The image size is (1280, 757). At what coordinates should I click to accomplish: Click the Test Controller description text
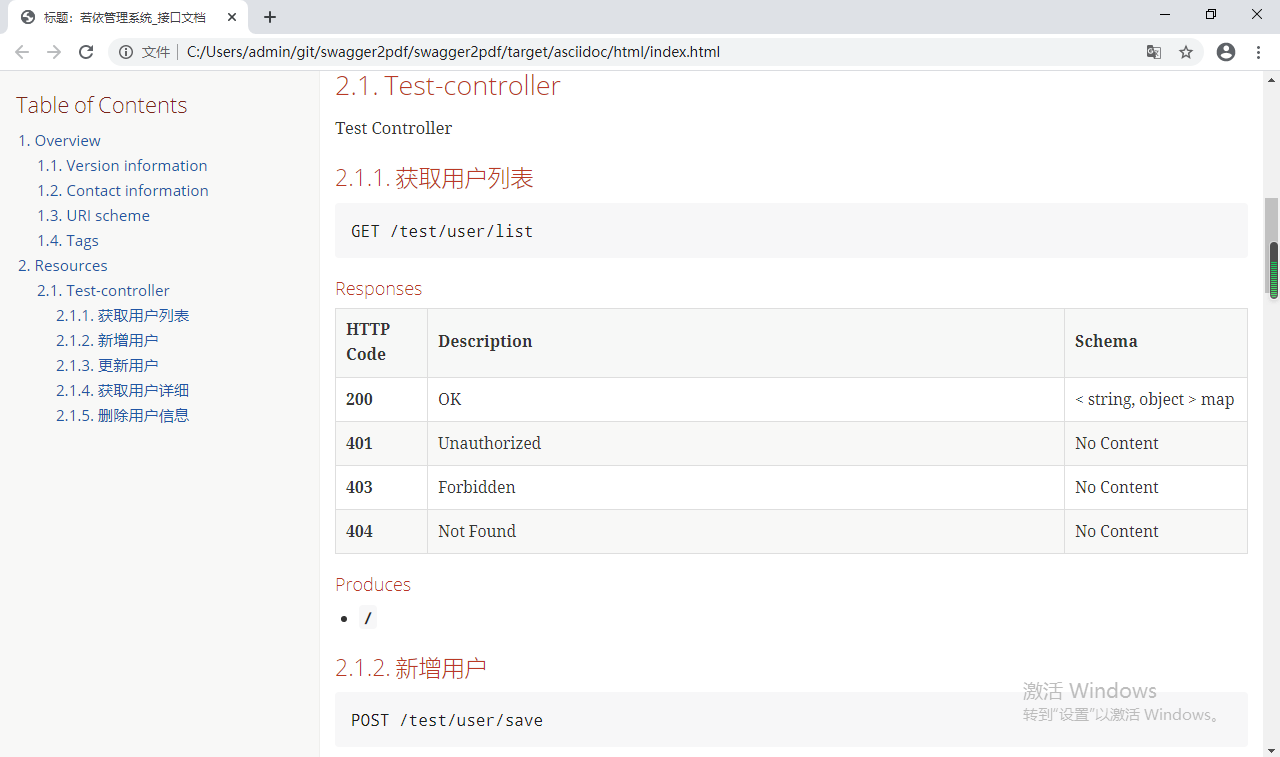[394, 128]
